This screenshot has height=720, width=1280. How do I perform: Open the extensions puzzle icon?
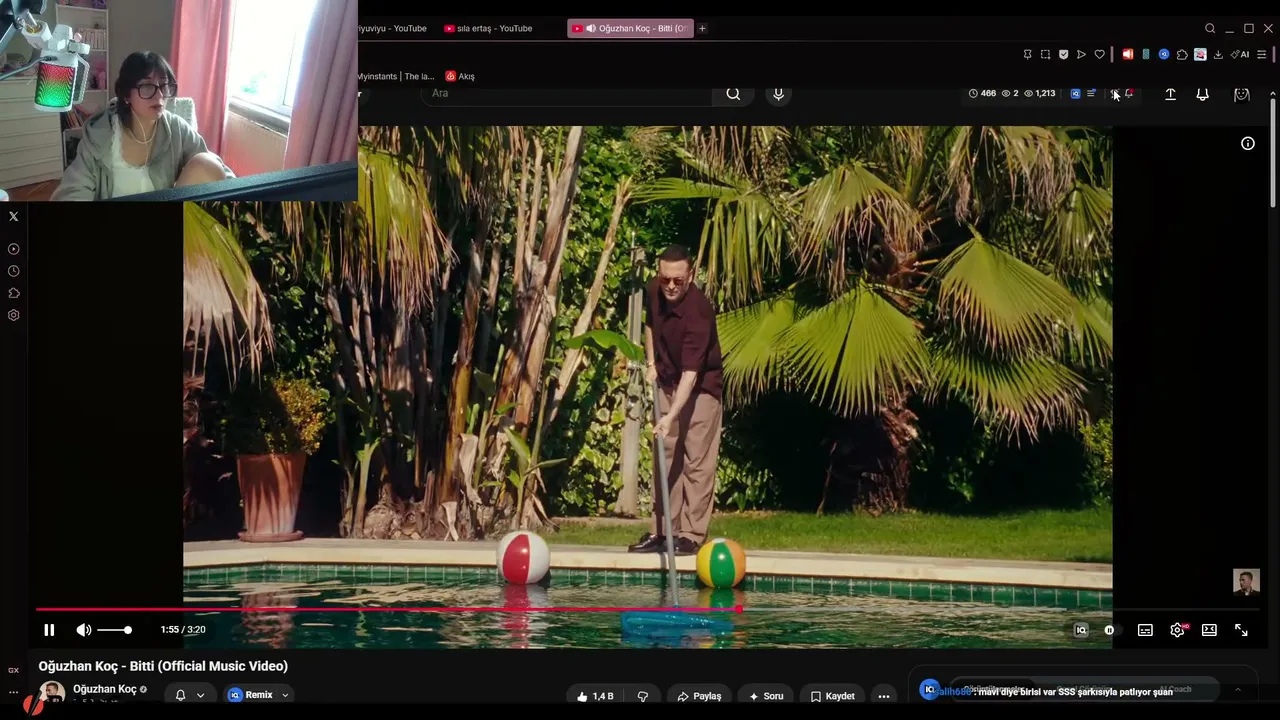(1182, 54)
